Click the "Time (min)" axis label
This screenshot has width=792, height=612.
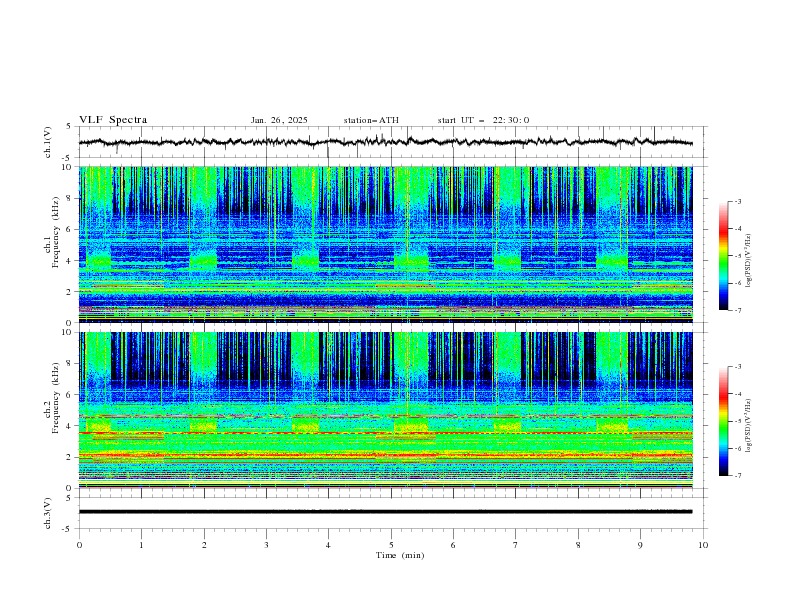click(x=400, y=555)
